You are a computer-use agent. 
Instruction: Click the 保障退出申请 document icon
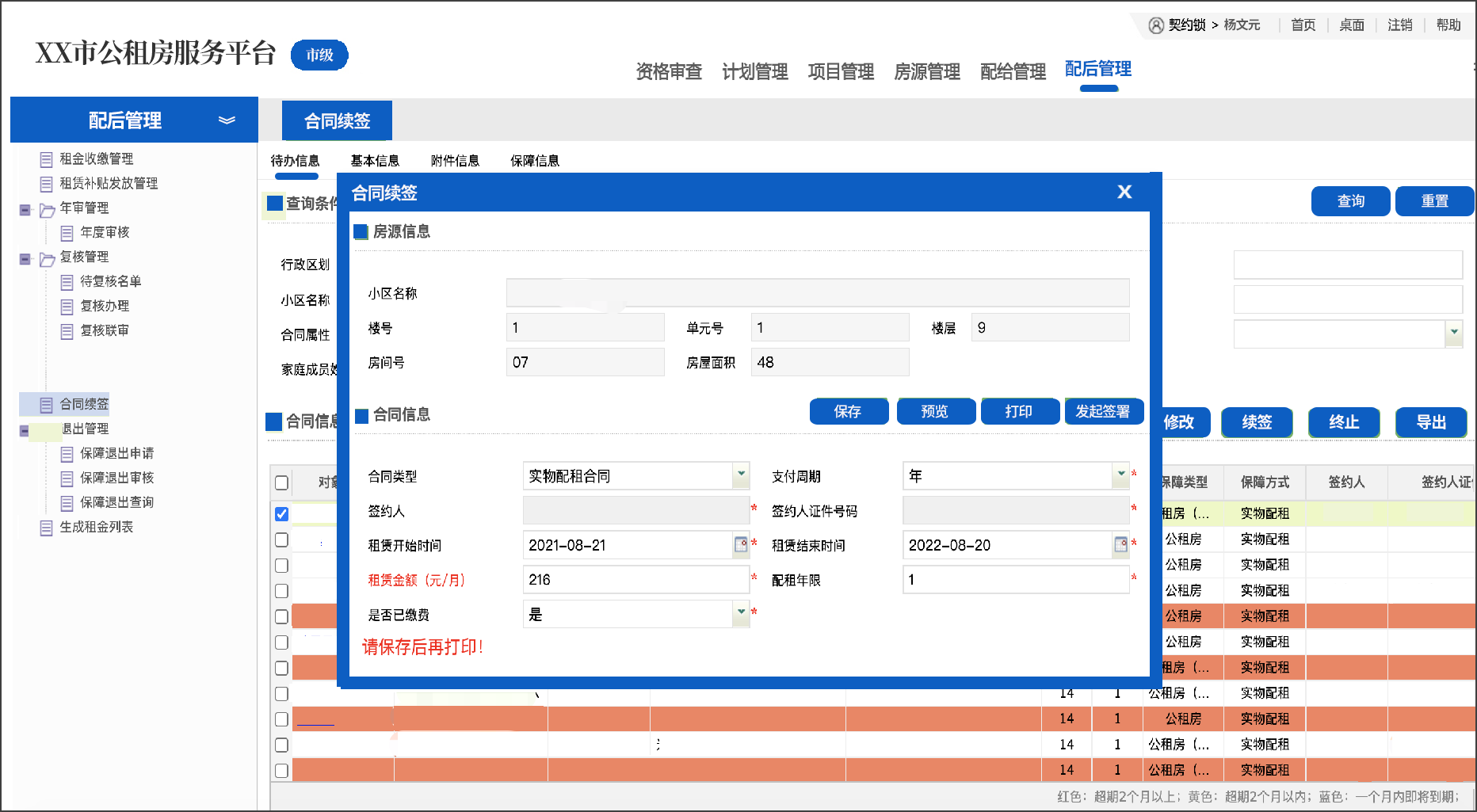[67, 454]
